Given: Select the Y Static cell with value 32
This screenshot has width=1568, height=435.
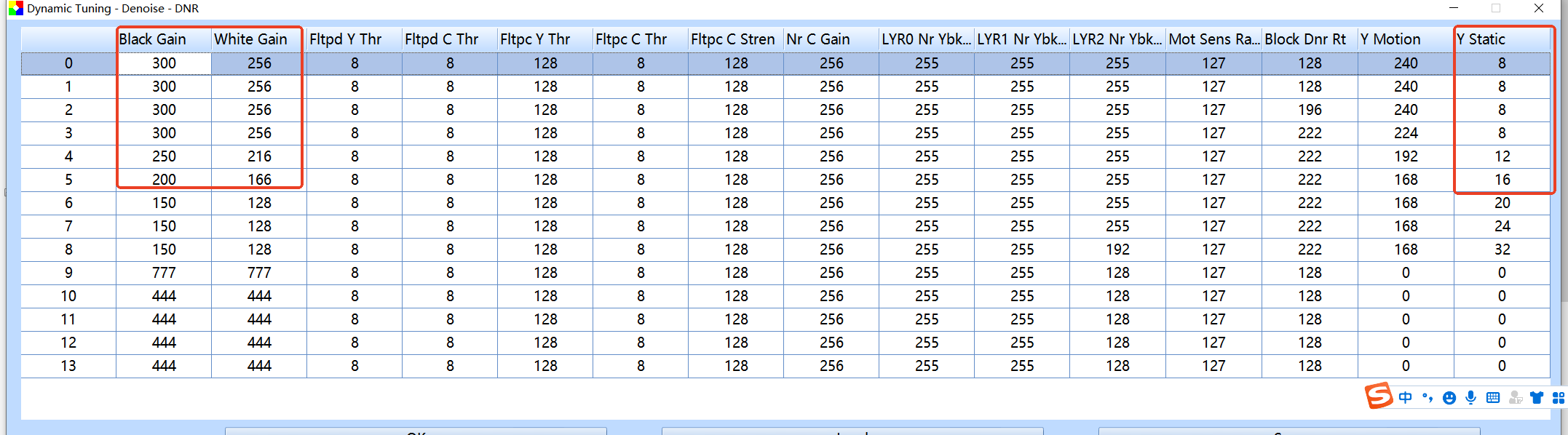Looking at the screenshot, I should coord(1502,250).
